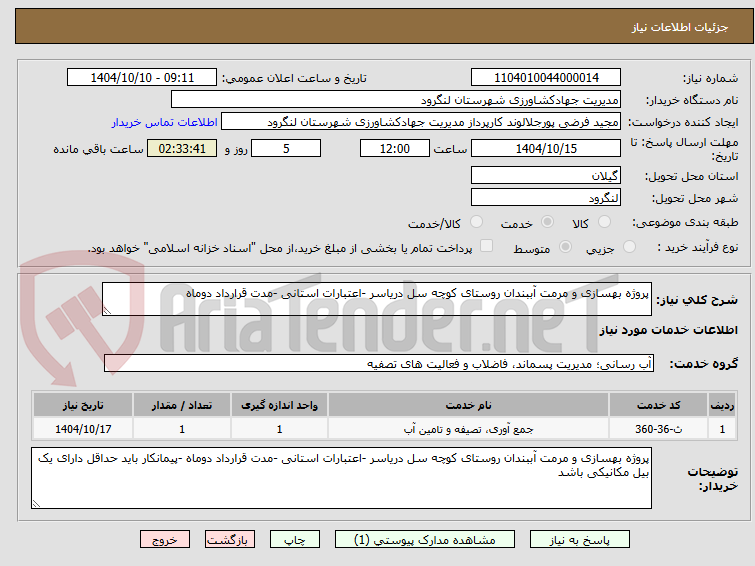Click the نام خدمت column header

tap(469, 405)
